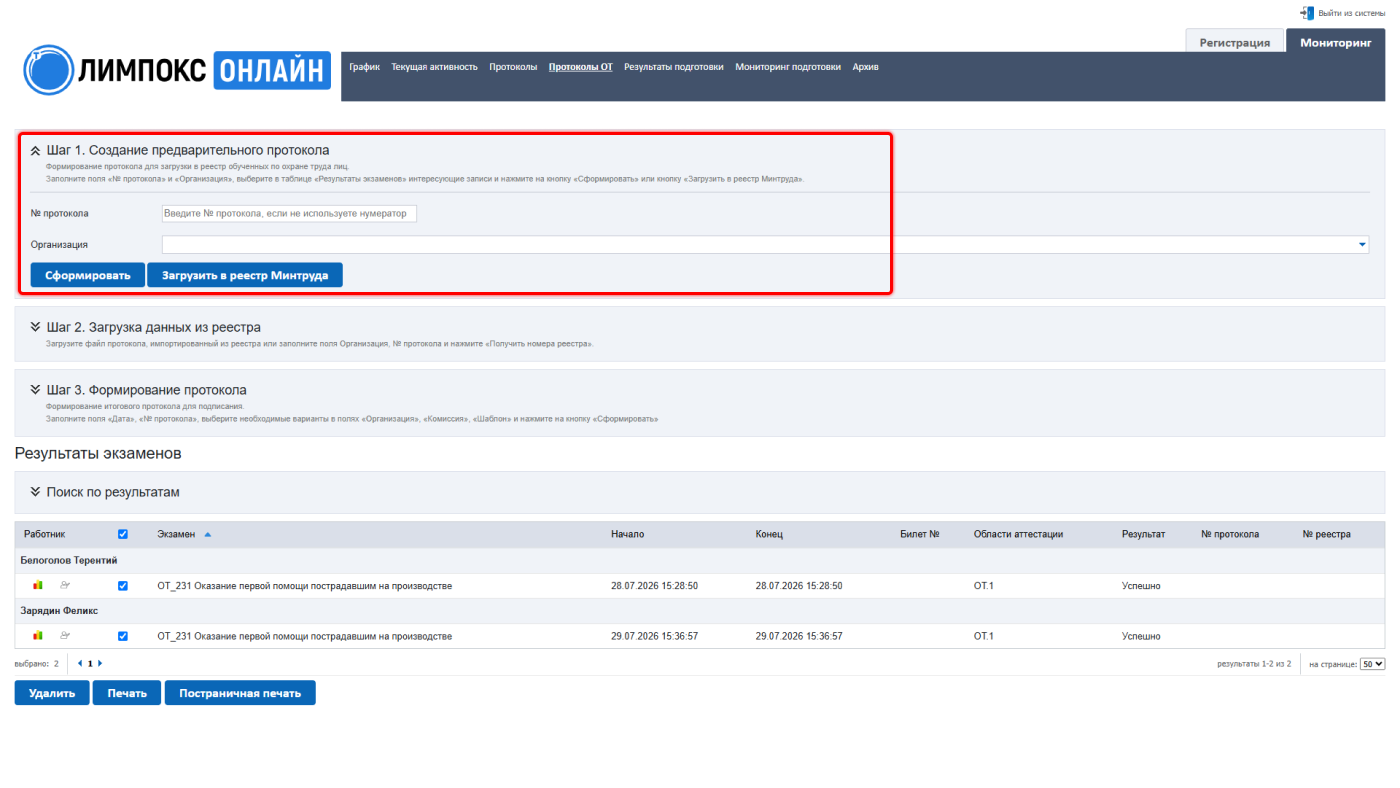Image resolution: width=1400 pixels, height=788 pixels.
Task: Open Текущая активность in the navigation
Action: pyautogui.click(x=435, y=67)
